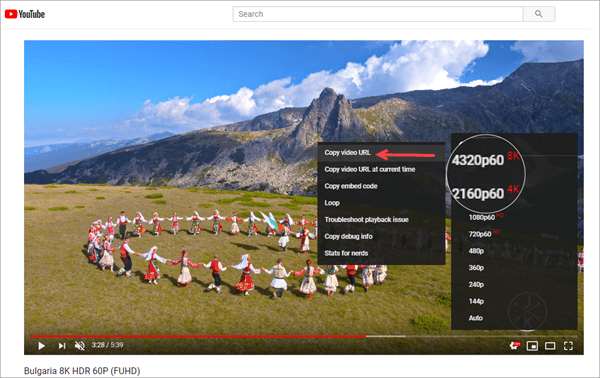Choose Copy embed code
600x378 pixels.
tap(381, 186)
